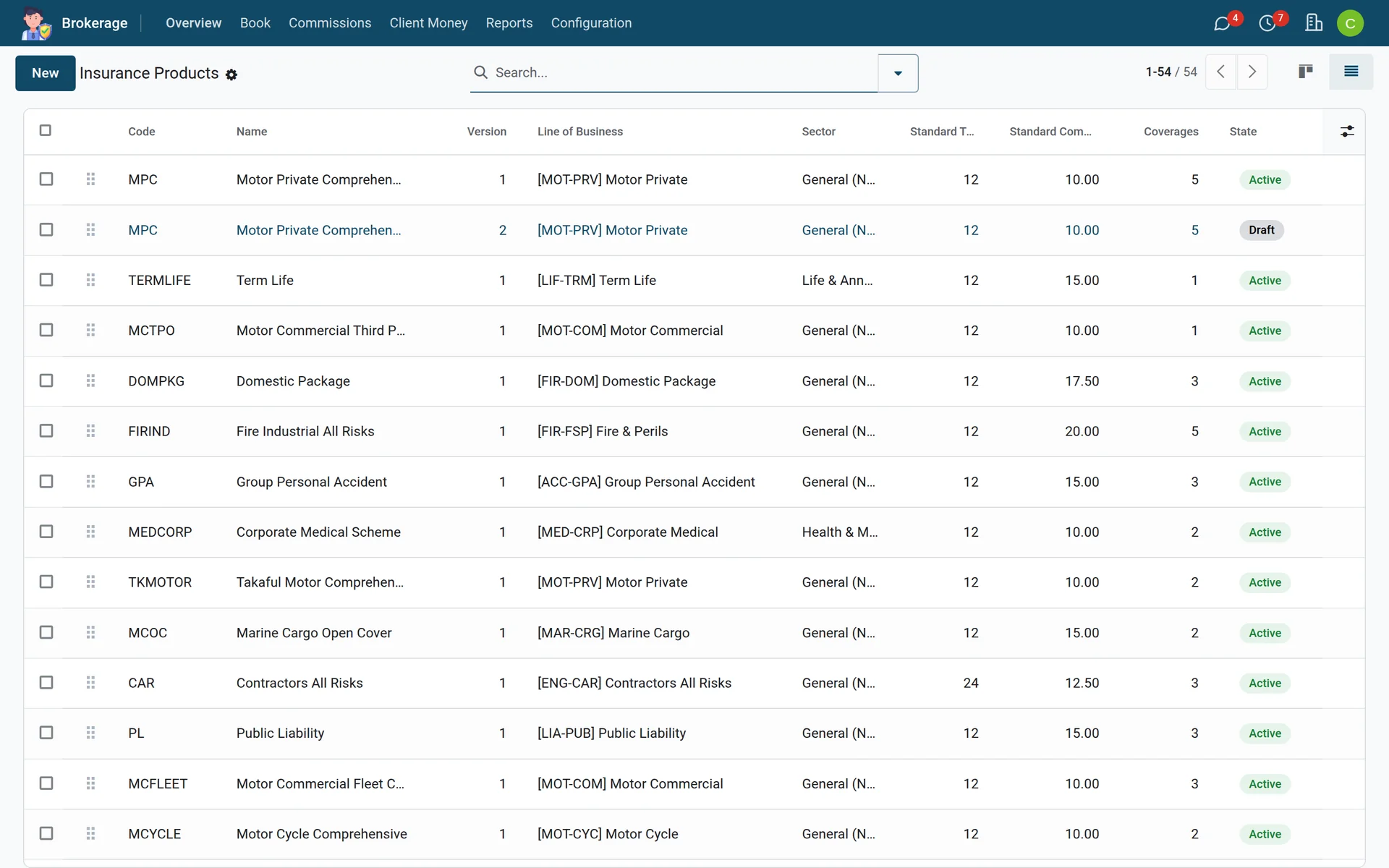1389x868 pixels.
Task: Open the Client Money menu
Action: (x=428, y=23)
